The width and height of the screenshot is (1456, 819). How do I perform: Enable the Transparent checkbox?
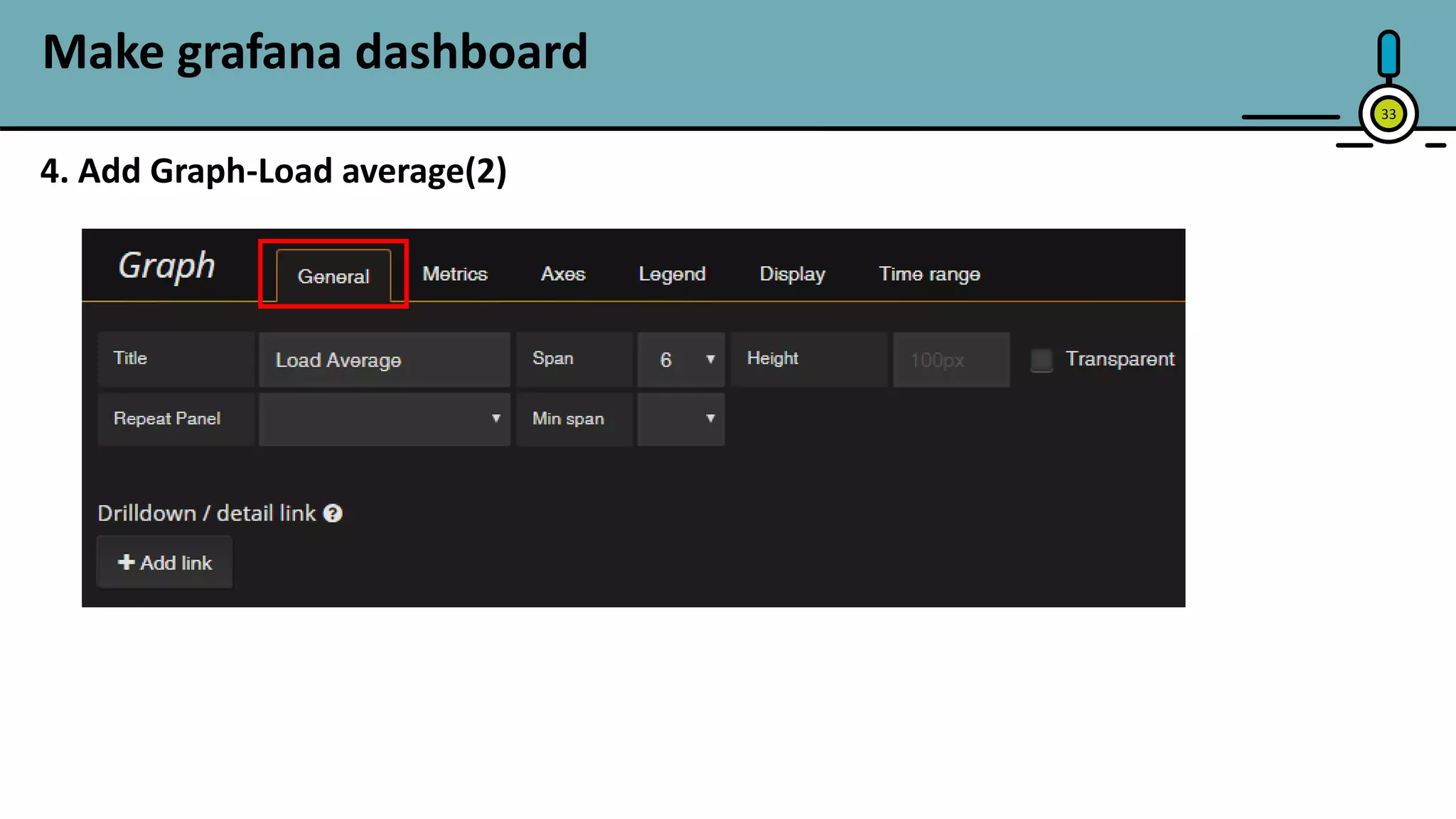point(1042,360)
